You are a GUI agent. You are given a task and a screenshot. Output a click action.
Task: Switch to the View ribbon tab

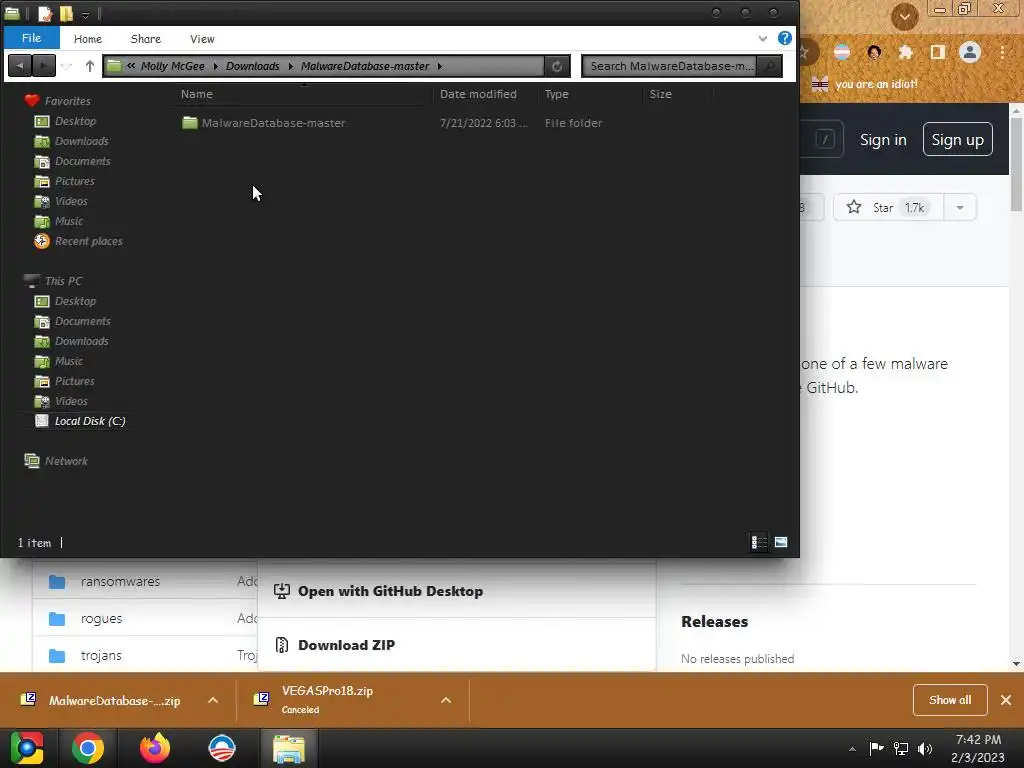click(202, 39)
